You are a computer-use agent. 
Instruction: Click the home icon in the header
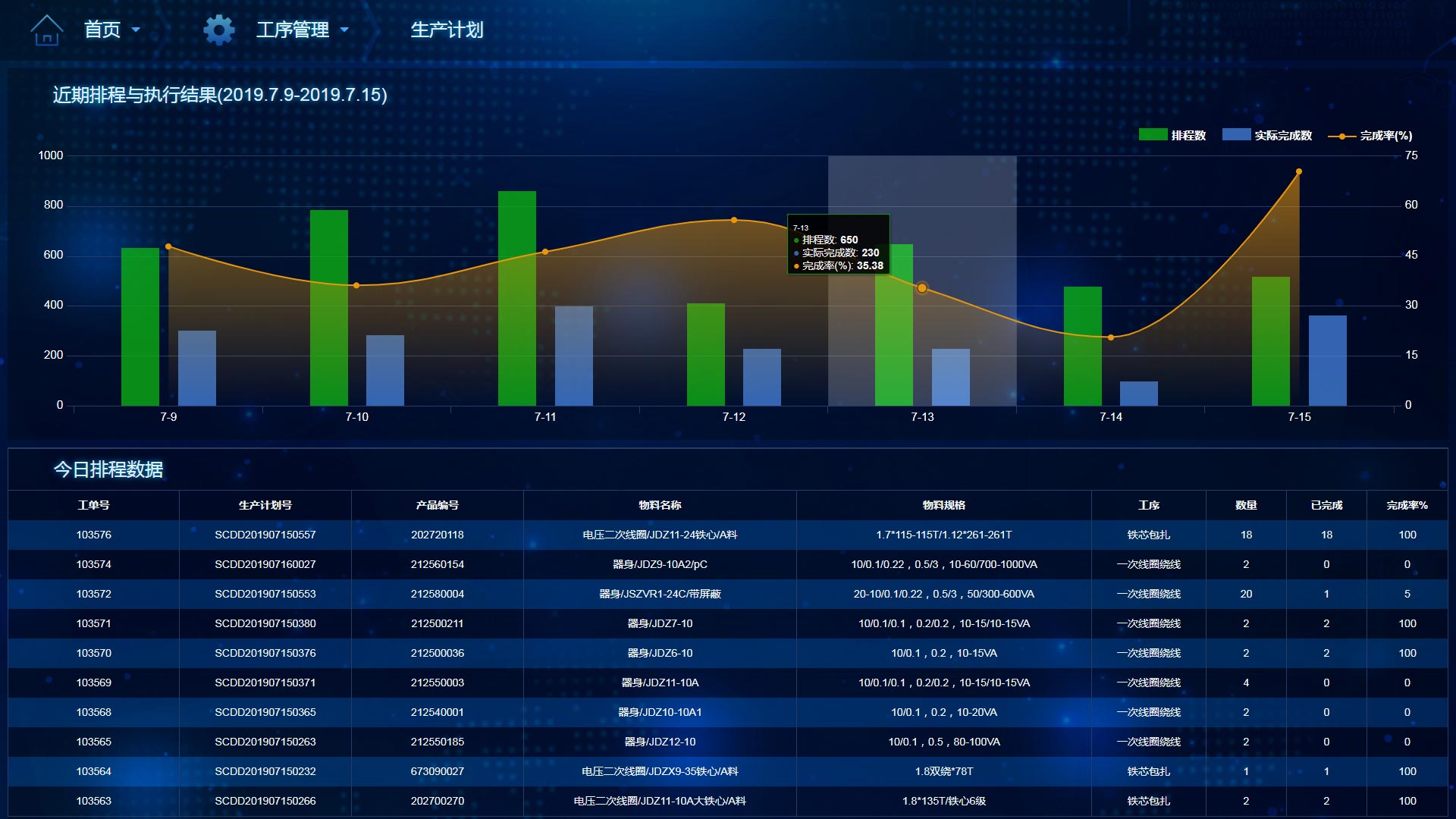(x=46, y=30)
